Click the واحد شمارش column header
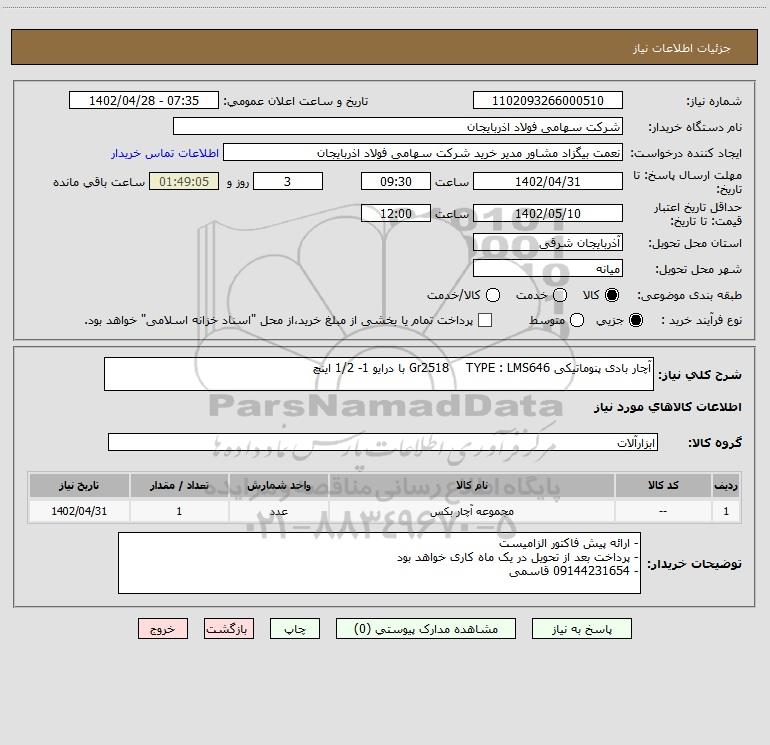Screen dimensions: 770x745 click(278, 485)
